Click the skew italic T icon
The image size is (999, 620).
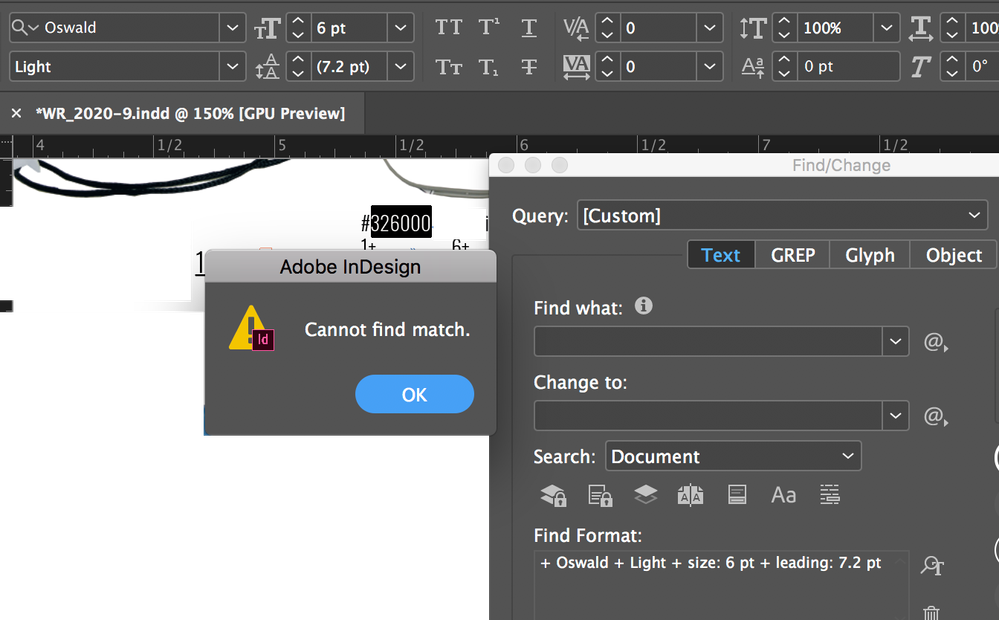click(921, 67)
